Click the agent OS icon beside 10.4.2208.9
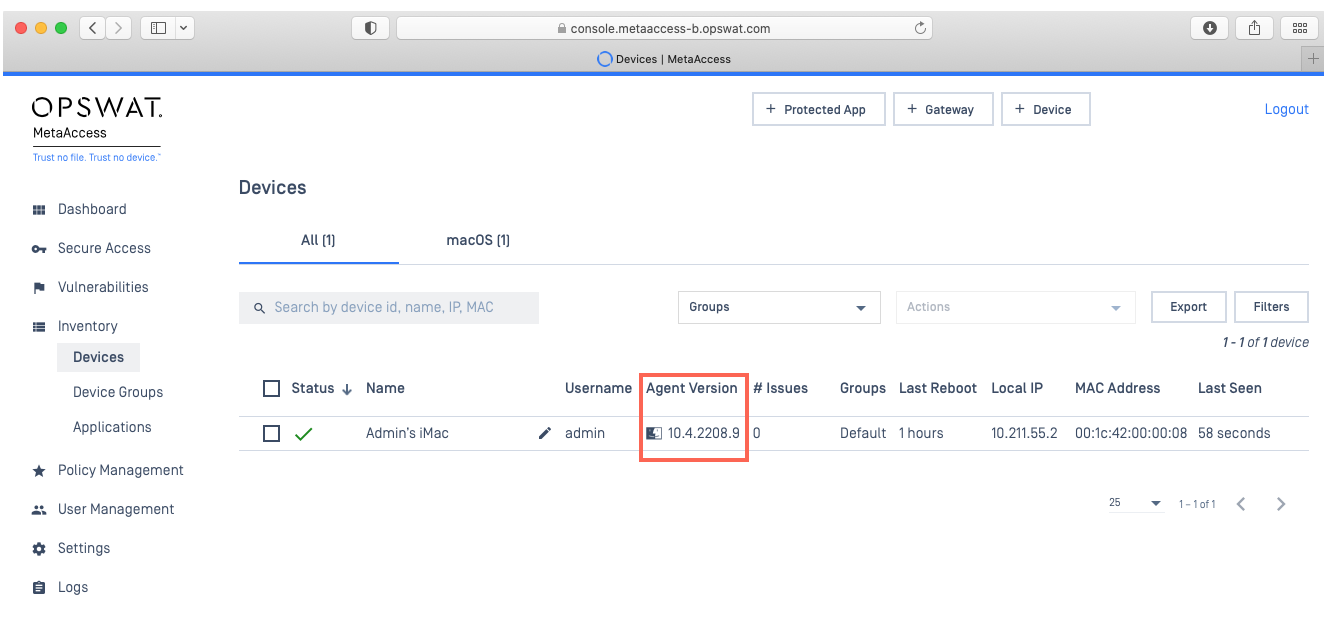The height and width of the screenshot is (628, 1332). click(x=654, y=433)
